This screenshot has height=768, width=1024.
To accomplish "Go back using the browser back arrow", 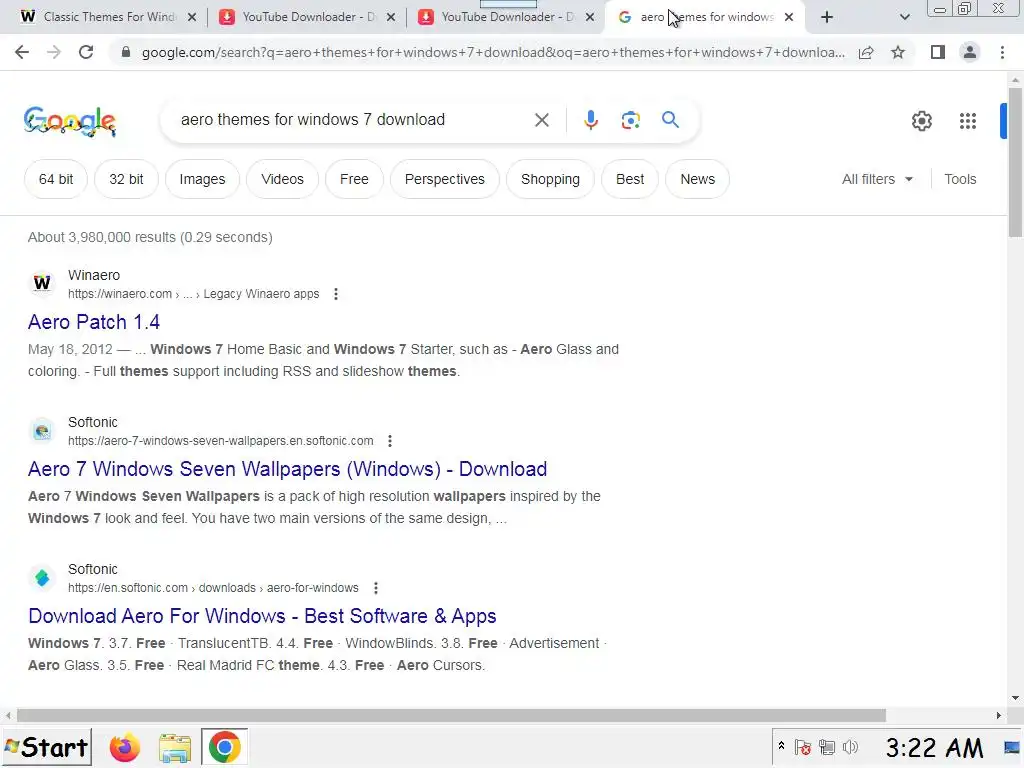I will pyautogui.click(x=22, y=52).
